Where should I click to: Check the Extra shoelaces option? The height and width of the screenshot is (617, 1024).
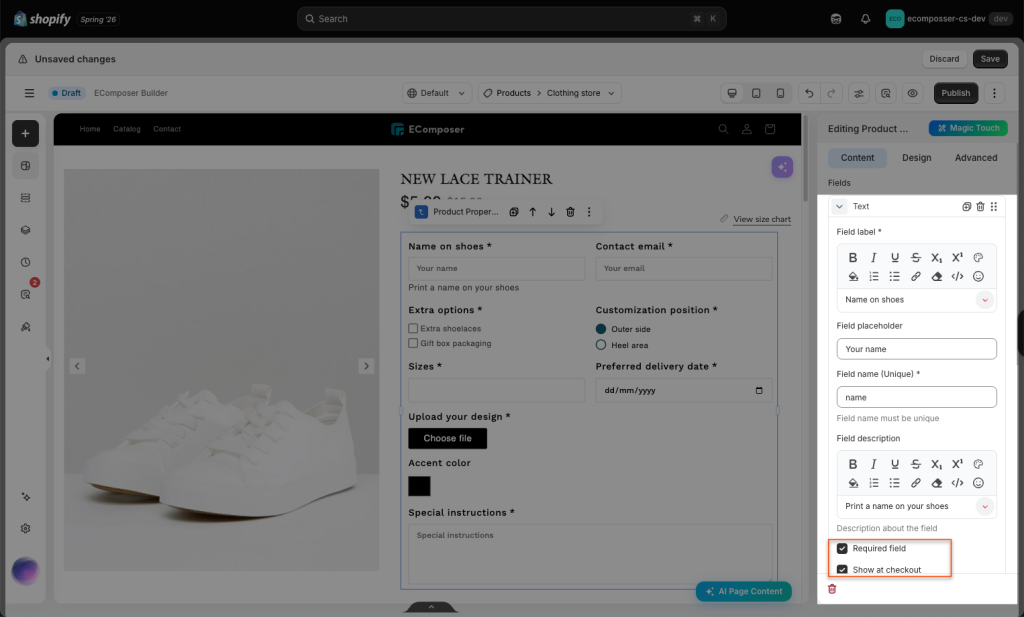click(x=413, y=328)
